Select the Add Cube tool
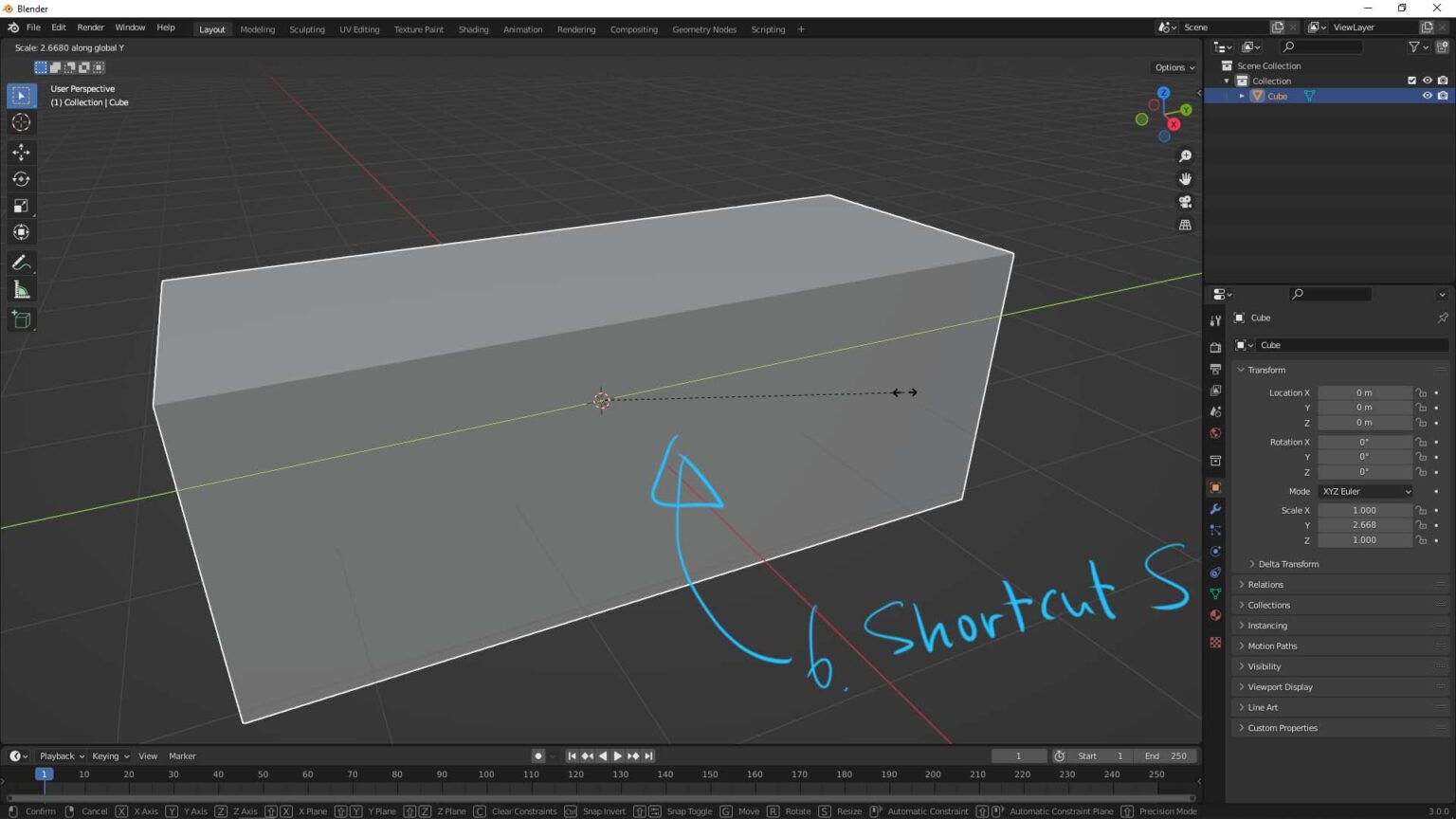The image size is (1456, 819). 21,319
